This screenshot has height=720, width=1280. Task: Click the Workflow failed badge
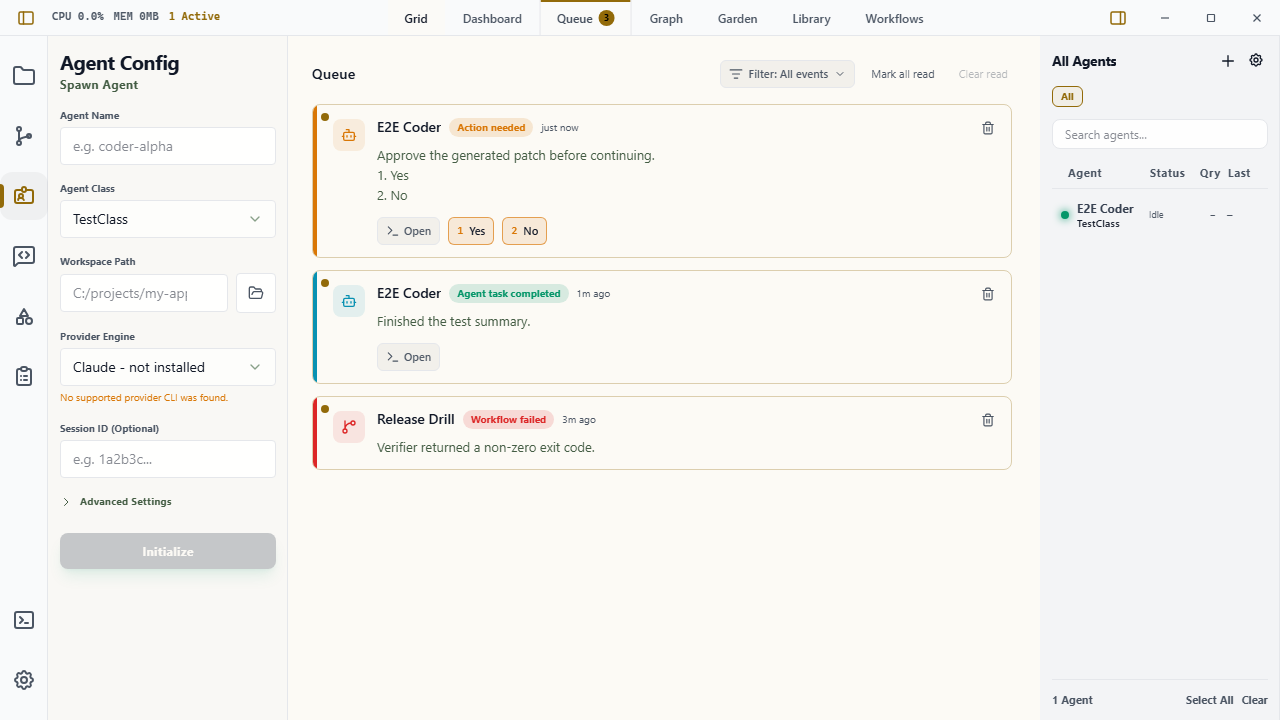pyautogui.click(x=508, y=420)
